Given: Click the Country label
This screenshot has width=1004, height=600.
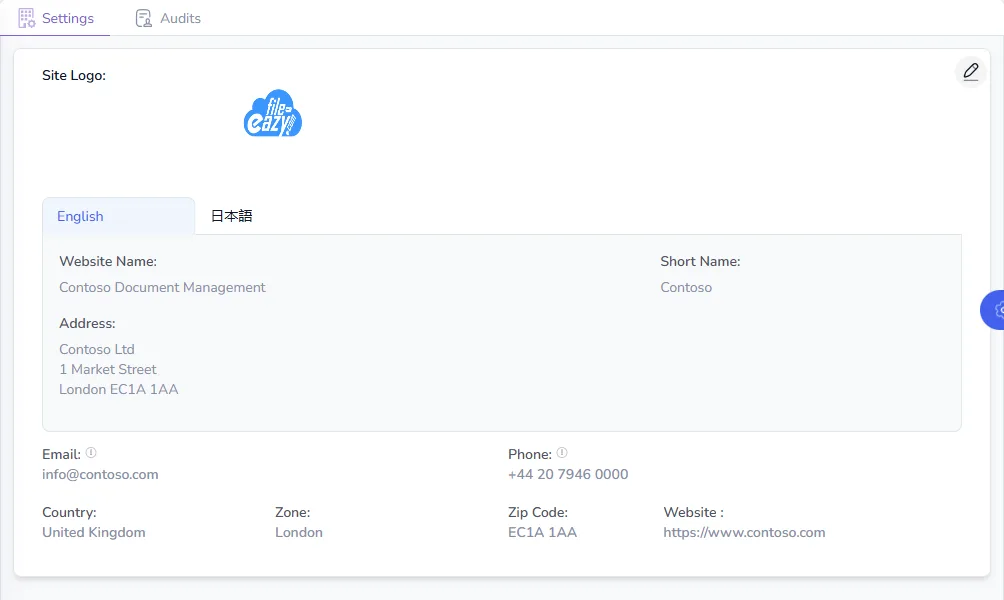Looking at the screenshot, I should (x=69, y=512).
